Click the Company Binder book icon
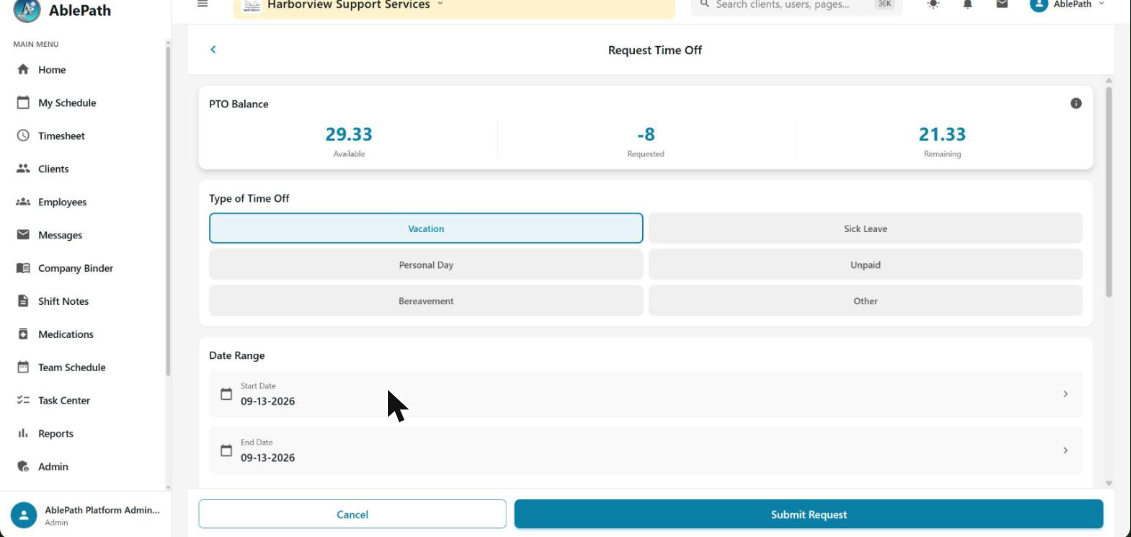 point(23,268)
